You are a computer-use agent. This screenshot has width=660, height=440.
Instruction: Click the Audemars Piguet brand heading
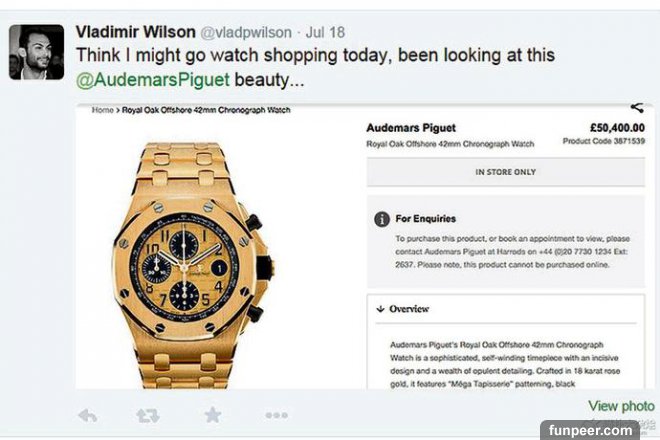pos(411,128)
